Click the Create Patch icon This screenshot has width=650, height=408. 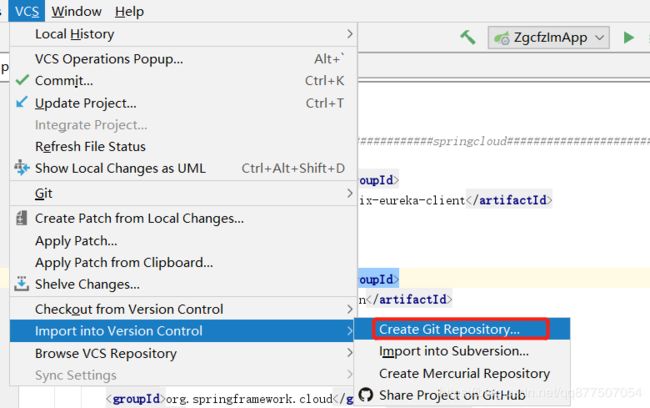tap(22, 218)
